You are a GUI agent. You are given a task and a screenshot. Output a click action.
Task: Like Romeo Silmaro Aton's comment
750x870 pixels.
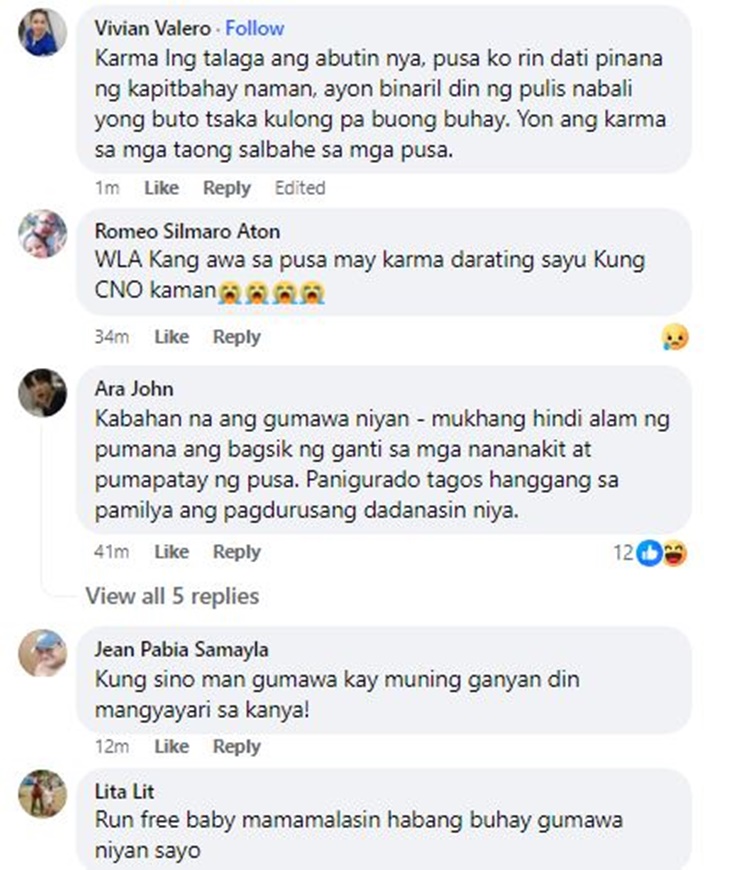coord(171,336)
